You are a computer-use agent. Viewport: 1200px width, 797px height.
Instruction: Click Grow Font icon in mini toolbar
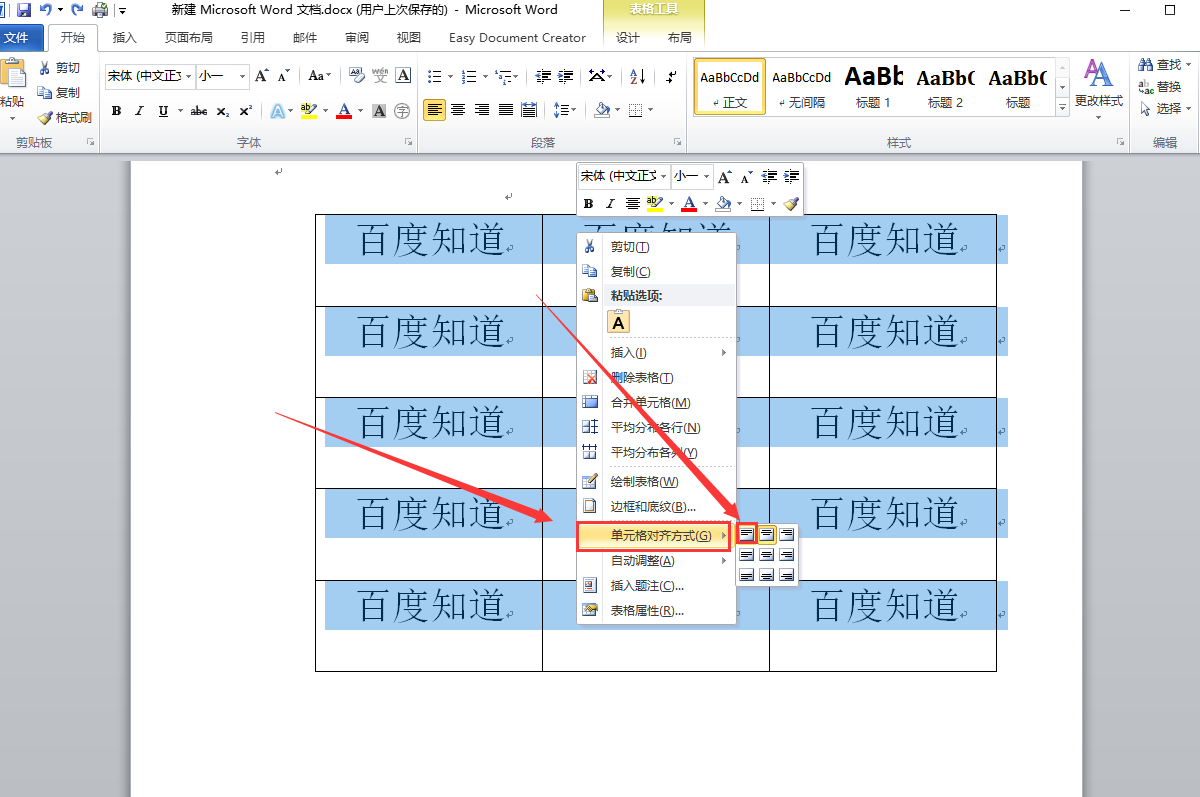click(724, 176)
